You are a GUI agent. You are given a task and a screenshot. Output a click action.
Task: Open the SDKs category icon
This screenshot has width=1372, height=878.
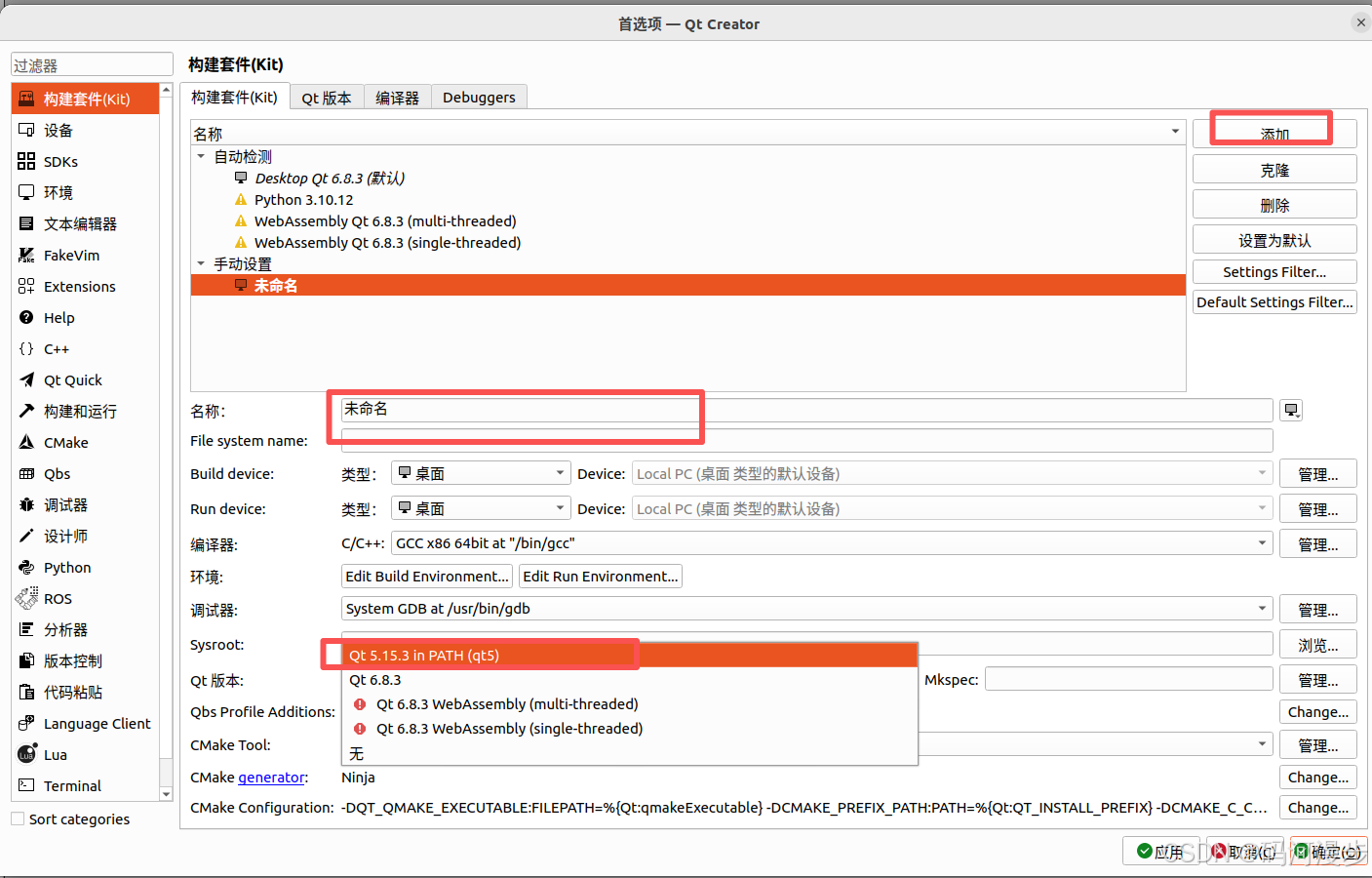26,161
